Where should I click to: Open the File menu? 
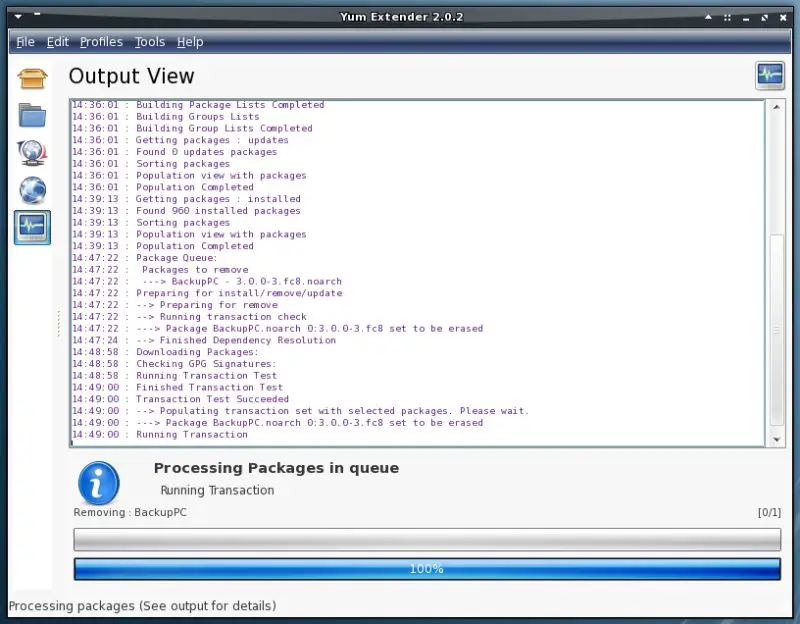pyautogui.click(x=26, y=42)
